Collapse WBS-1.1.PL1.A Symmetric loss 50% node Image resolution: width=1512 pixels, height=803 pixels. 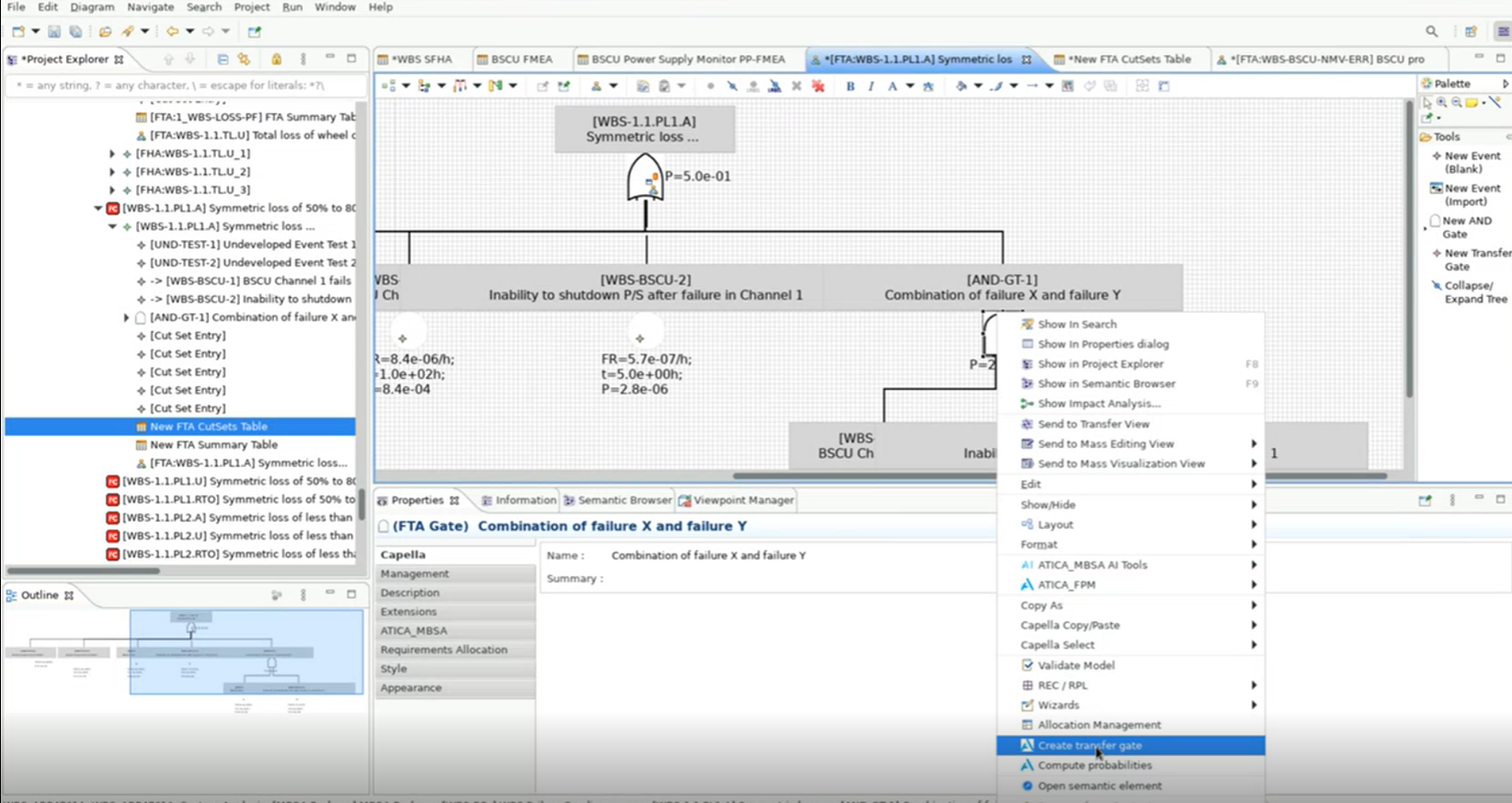[x=98, y=209]
